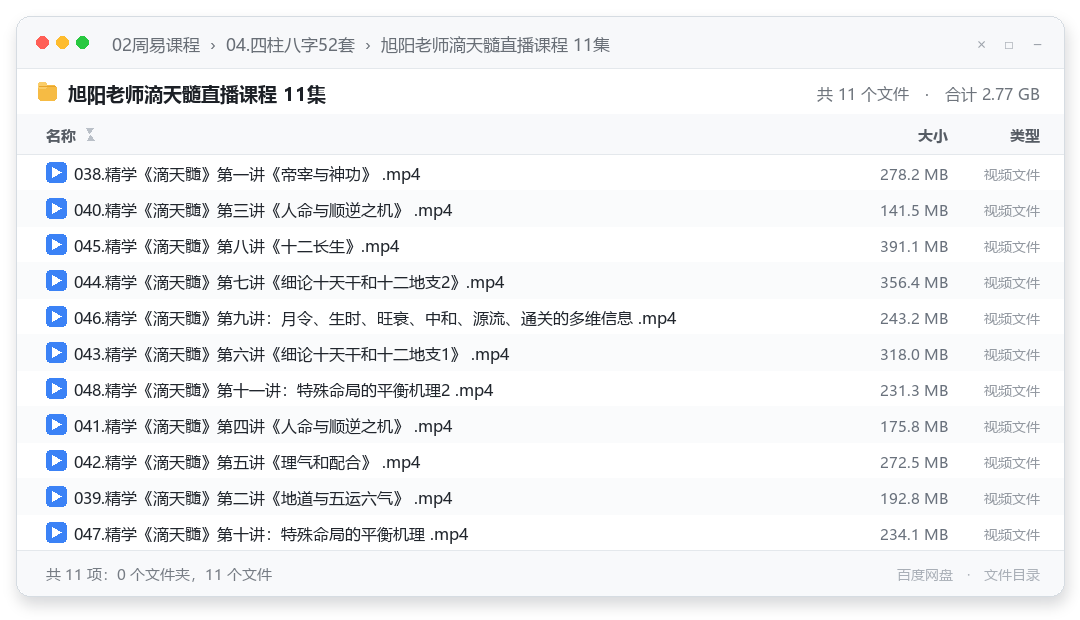Click the video icon for file 038 第一讲
This screenshot has height=620, width=1080.
(x=56, y=173)
